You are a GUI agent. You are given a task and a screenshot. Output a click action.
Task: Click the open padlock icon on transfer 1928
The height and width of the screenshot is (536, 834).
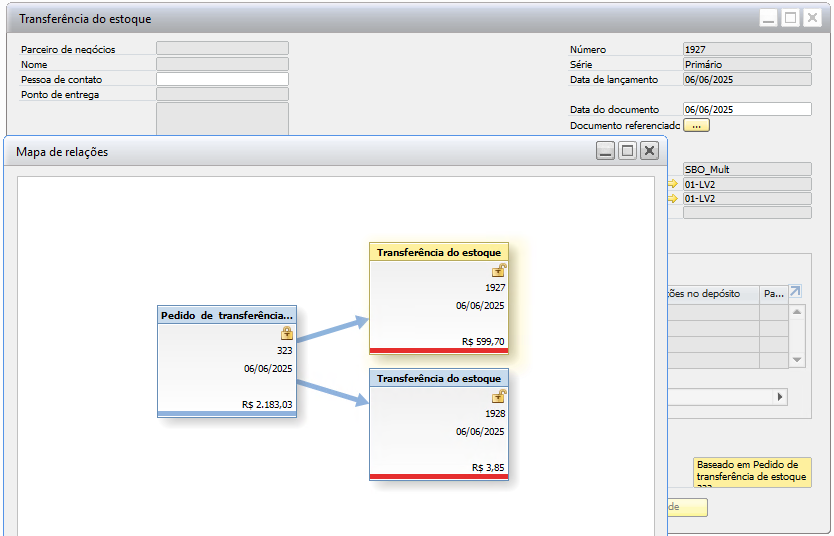coord(499,396)
